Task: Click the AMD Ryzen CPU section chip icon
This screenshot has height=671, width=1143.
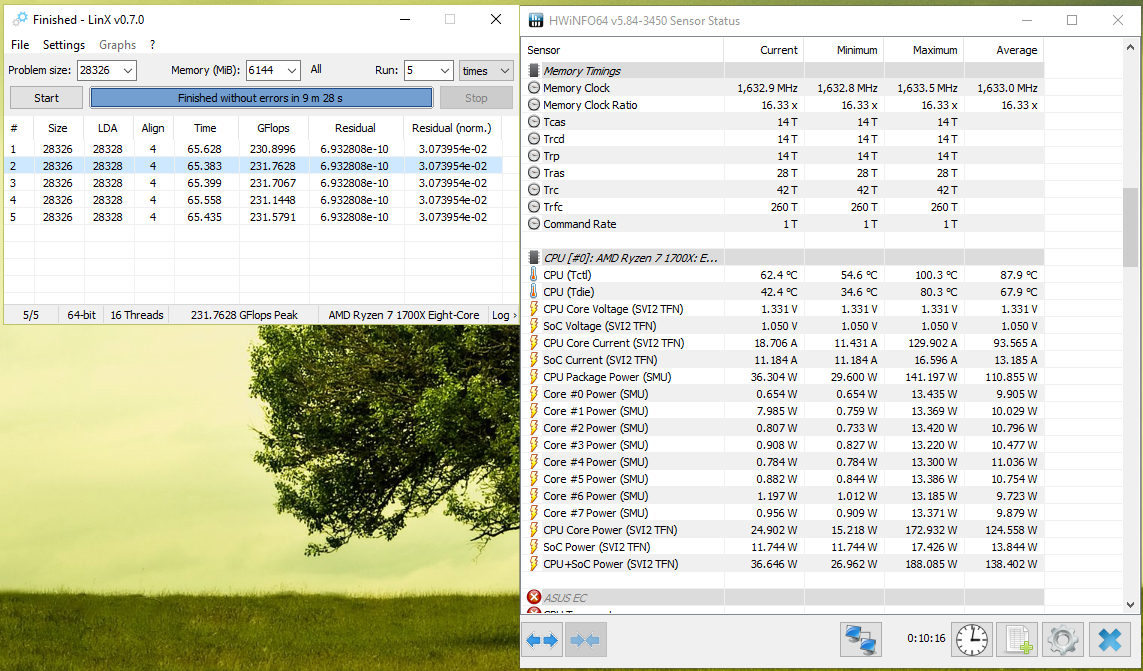Action: [534, 257]
